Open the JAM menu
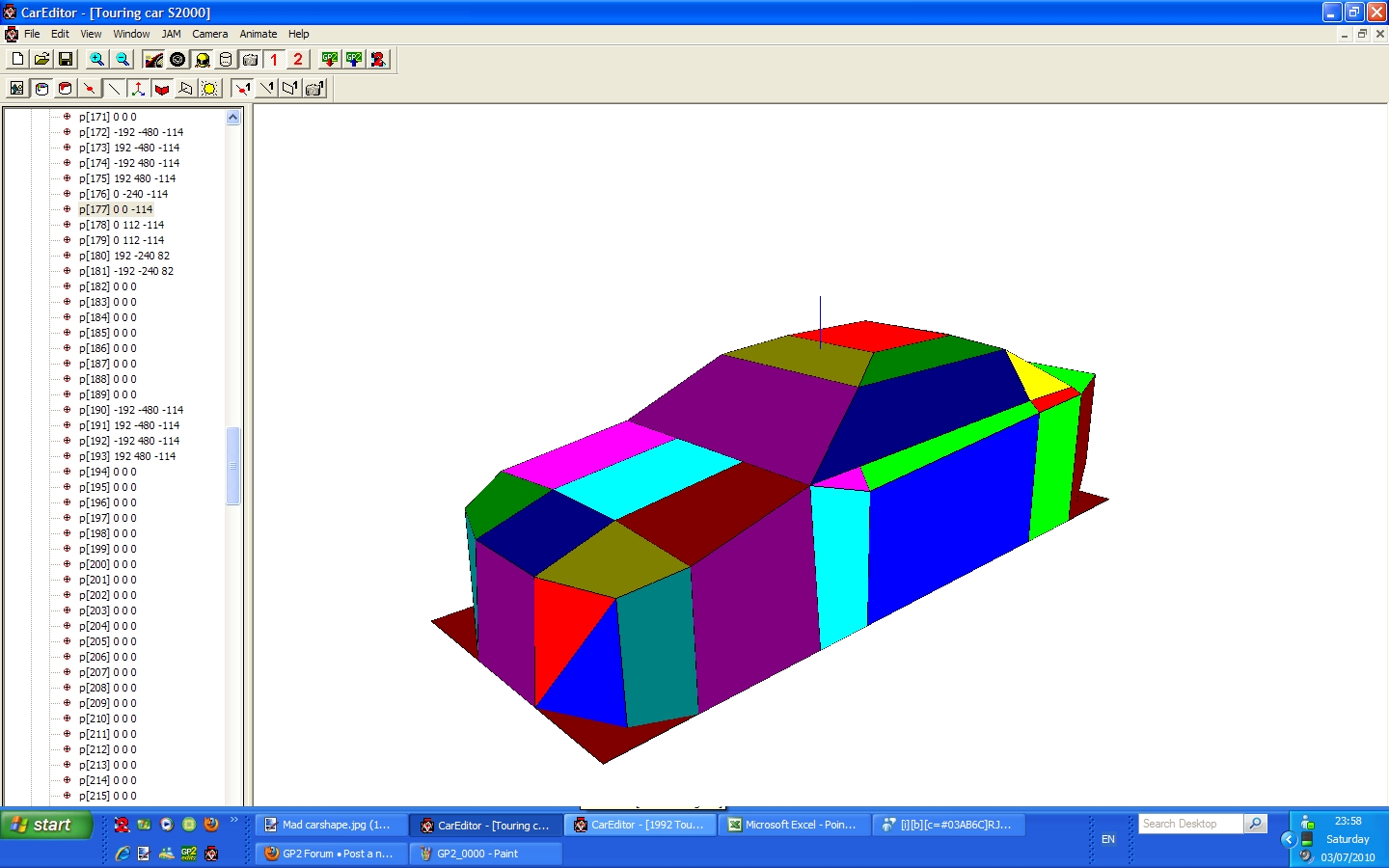1389x868 pixels. click(171, 34)
